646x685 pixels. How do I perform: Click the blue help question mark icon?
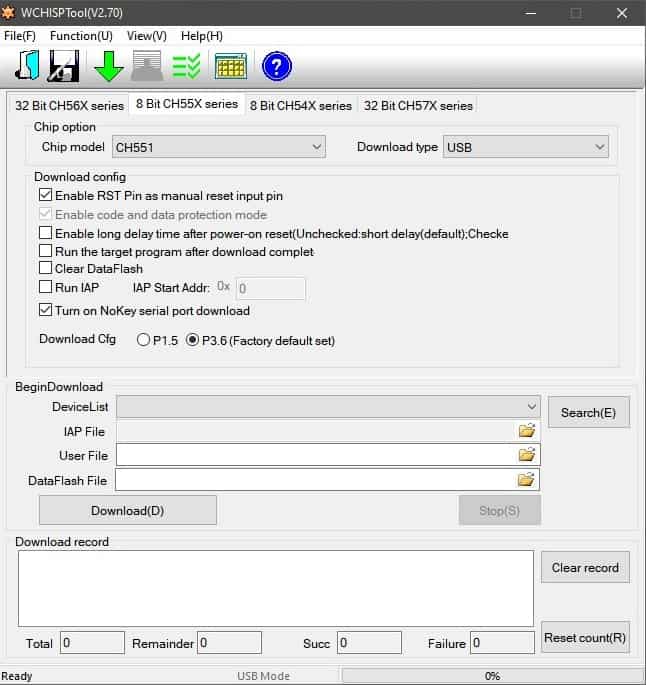click(x=276, y=66)
